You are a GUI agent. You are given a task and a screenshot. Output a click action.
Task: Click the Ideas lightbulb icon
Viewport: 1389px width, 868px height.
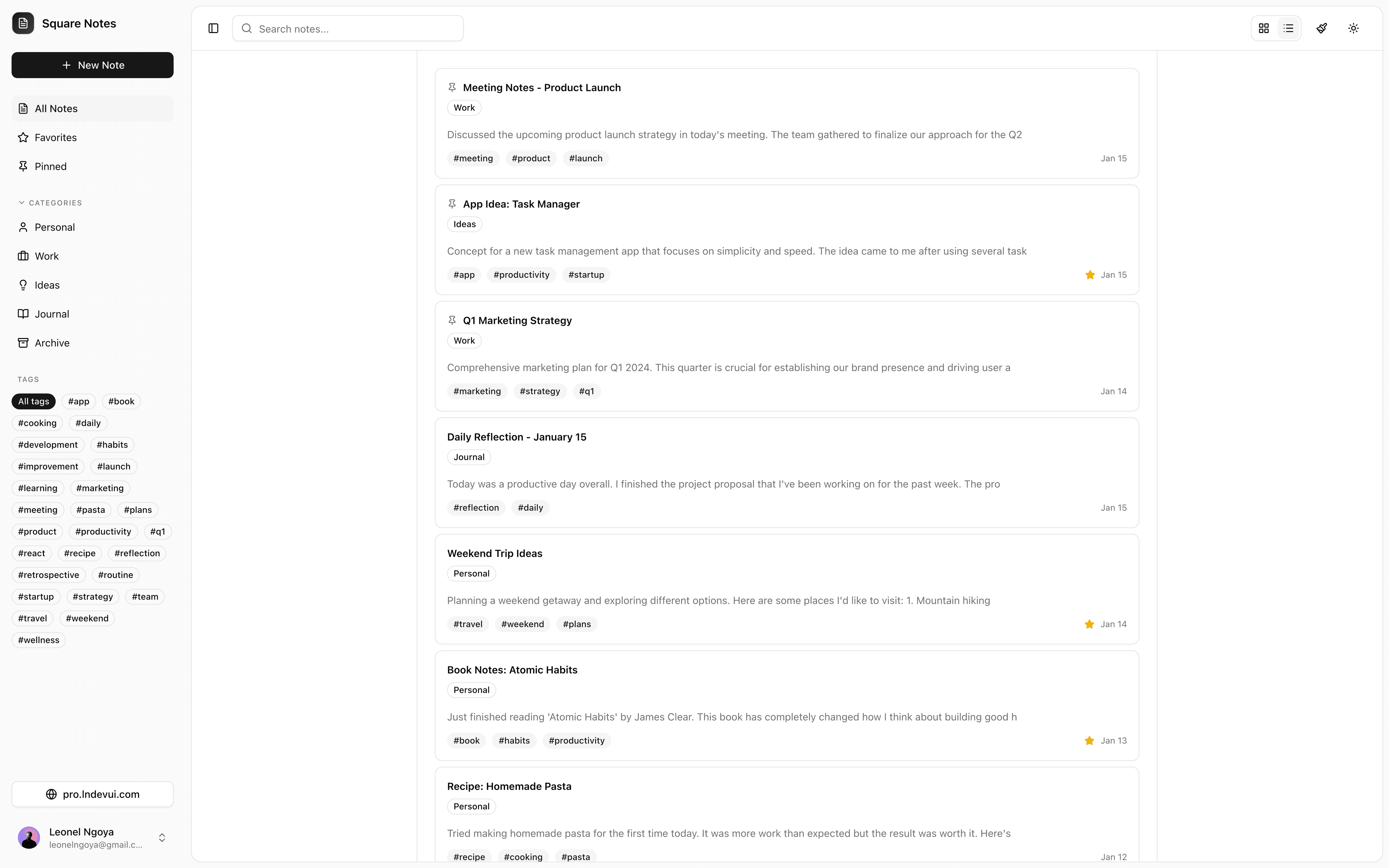tap(23, 285)
